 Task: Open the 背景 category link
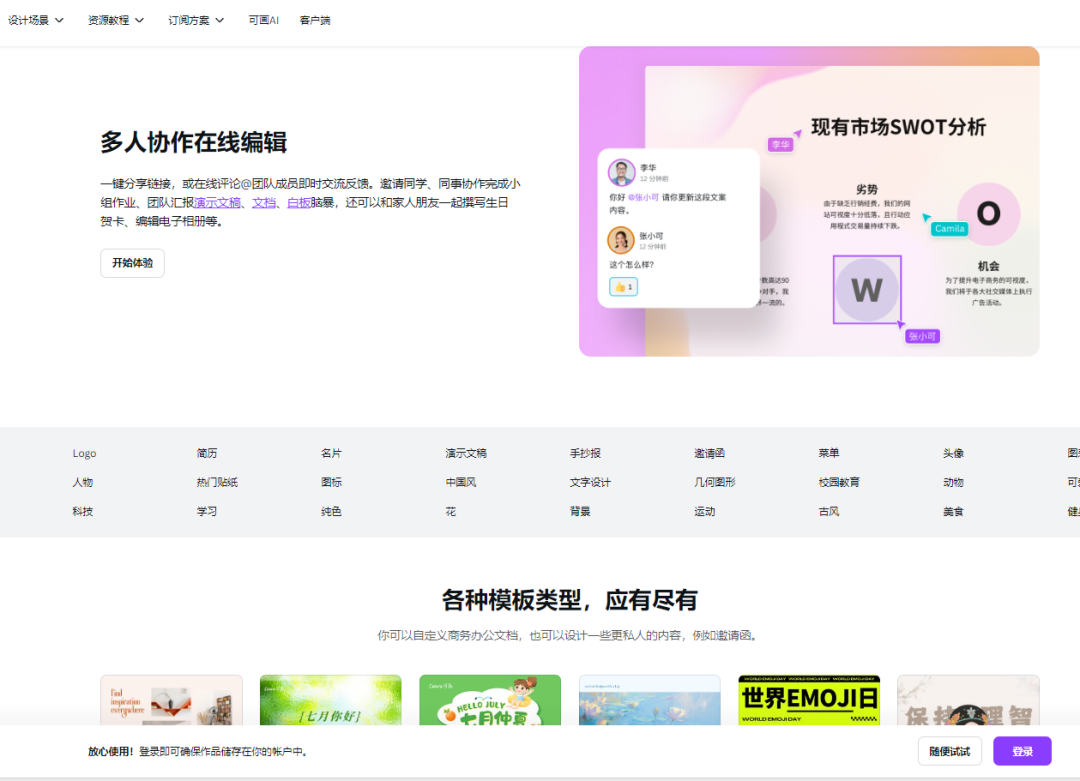[580, 511]
